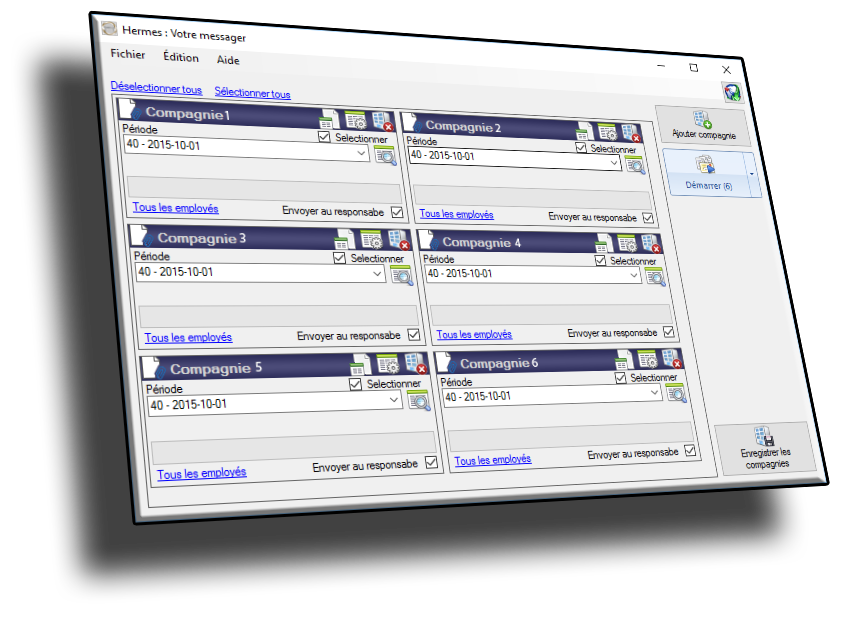
Task: Open the table settings icon of Compagnie 1
Action: 356,120
